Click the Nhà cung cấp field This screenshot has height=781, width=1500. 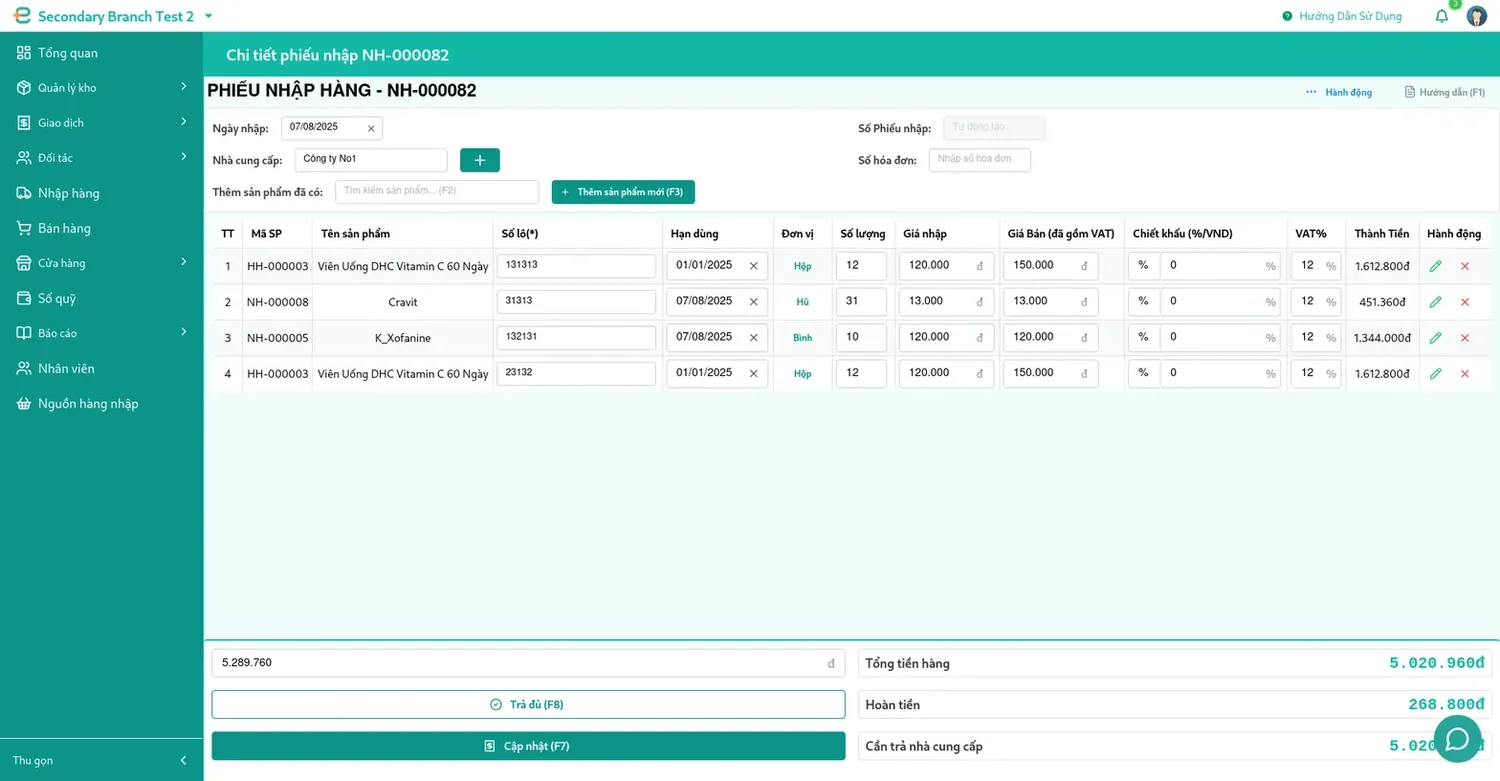point(371,159)
